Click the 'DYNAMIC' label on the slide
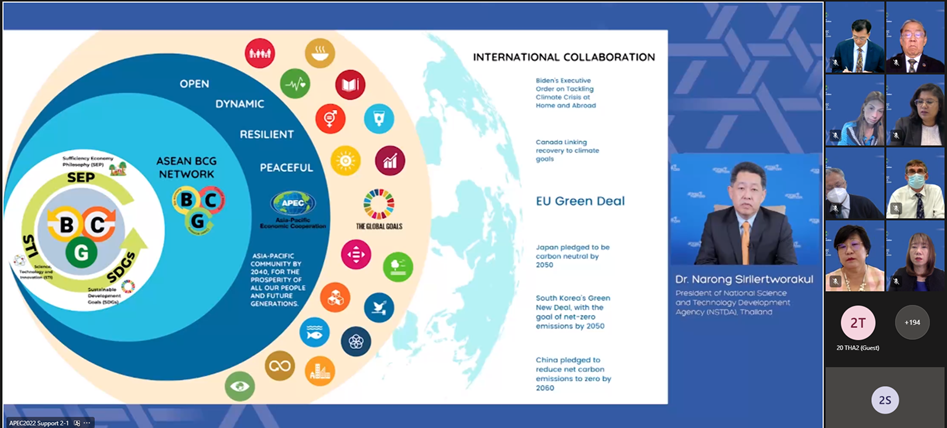Viewport: 947px width, 428px height. pyautogui.click(x=240, y=104)
